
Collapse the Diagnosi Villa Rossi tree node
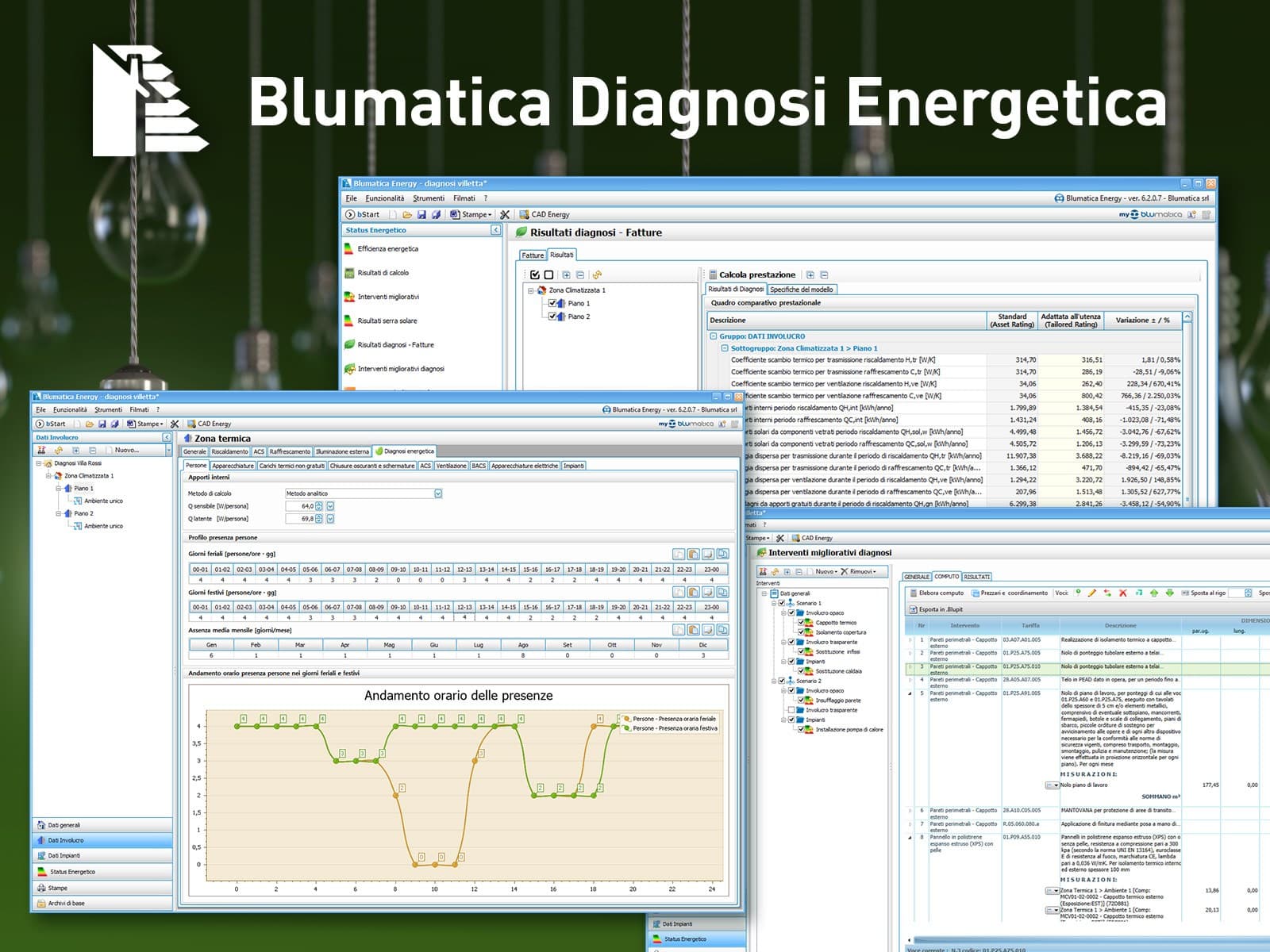(39, 463)
